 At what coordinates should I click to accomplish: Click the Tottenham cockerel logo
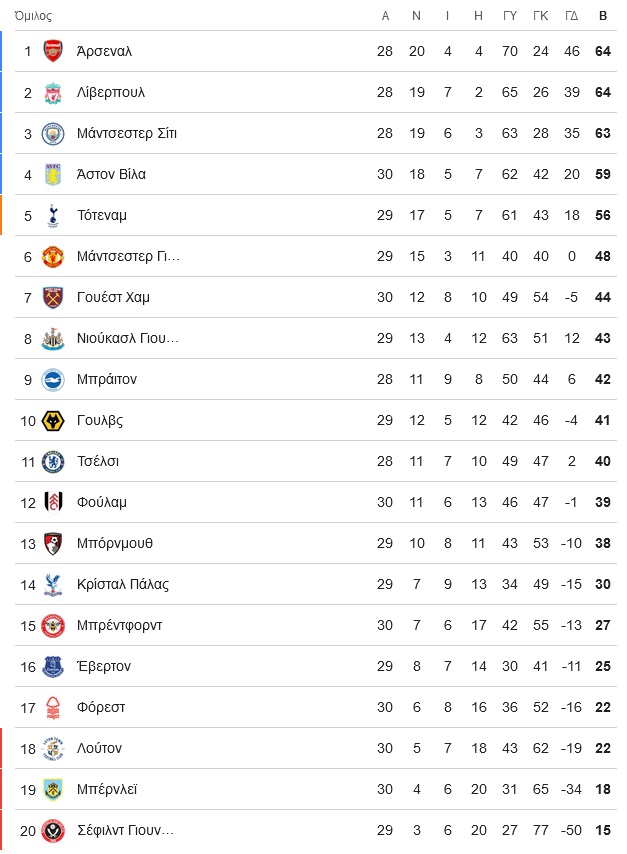53,216
